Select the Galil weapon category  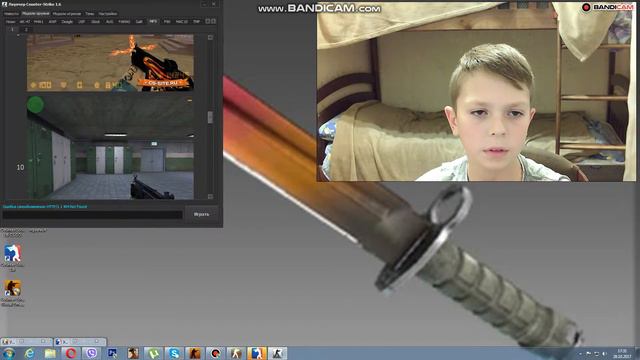click(139, 22)
